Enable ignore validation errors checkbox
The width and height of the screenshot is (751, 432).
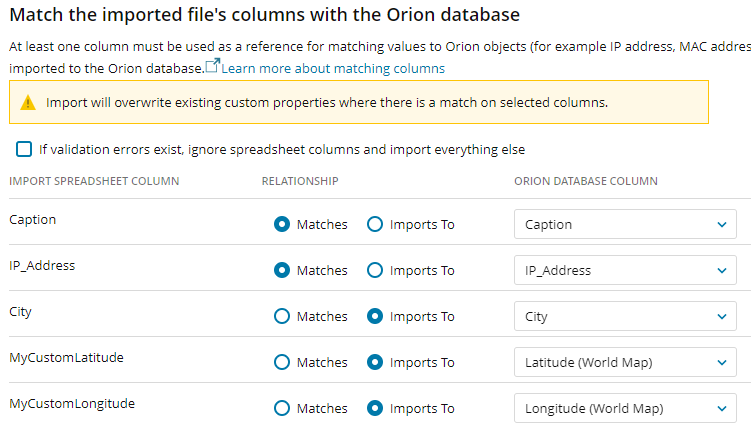pos(24,149)
